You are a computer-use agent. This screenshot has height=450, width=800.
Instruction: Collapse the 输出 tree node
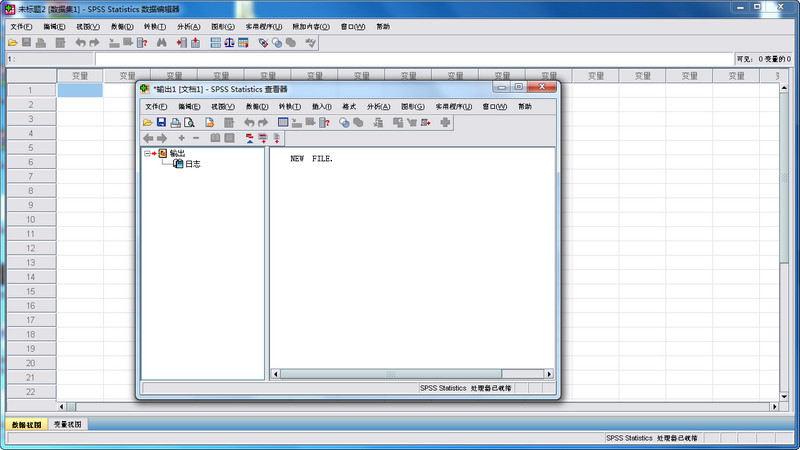pyautogui.click(x=147, y=153)
